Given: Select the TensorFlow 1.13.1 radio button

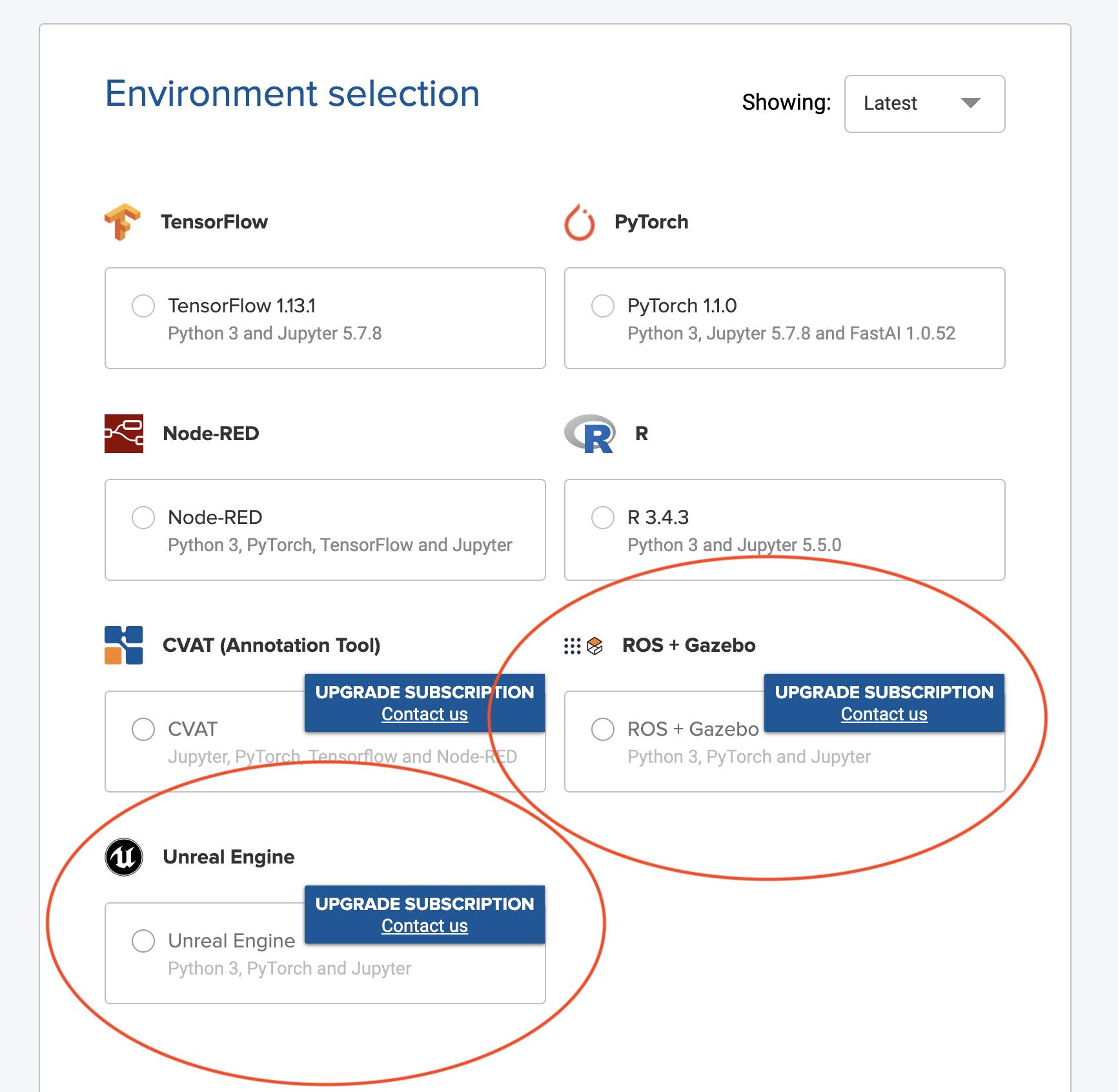Looking at the screenshot, I should (x=143, y=306).
